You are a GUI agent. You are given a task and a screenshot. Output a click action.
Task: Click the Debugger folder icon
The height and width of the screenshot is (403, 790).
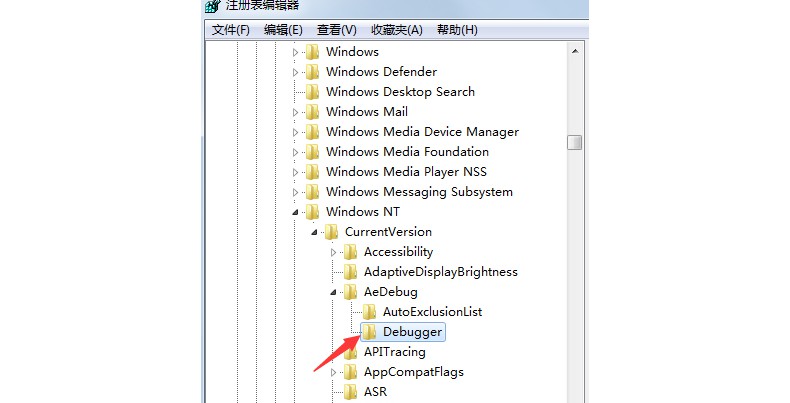(370, 332)
